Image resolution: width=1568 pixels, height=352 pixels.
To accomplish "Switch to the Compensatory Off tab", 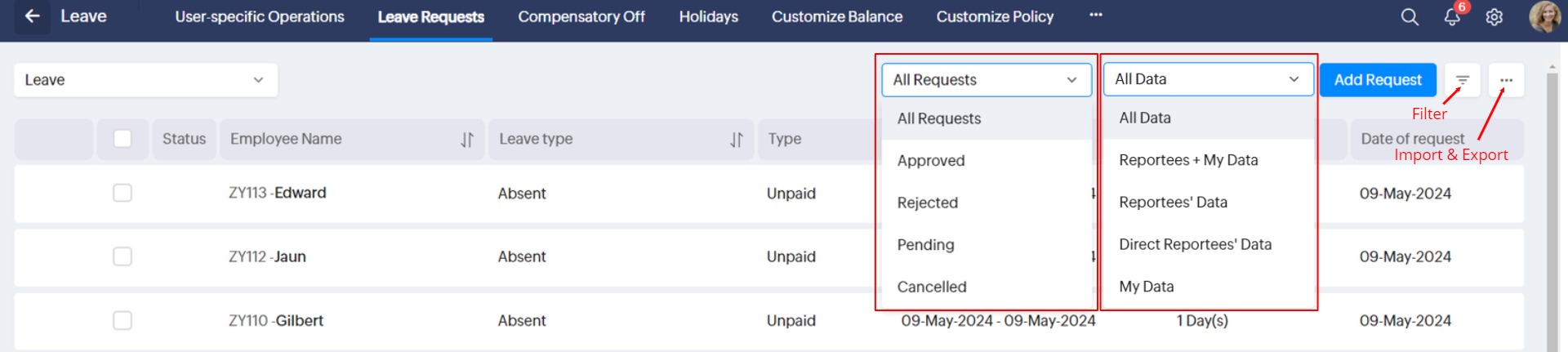I will pyautogui.click(x=581, y=17).
